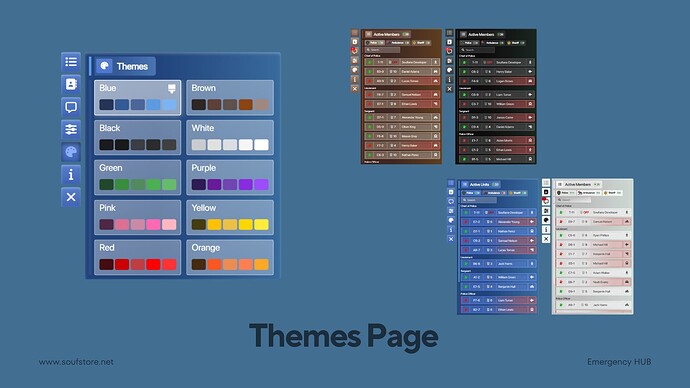Viewport: 690px width, 388px height.
Task: Click the darkest red swatch in Red theme
Action: tap(106, 264)
